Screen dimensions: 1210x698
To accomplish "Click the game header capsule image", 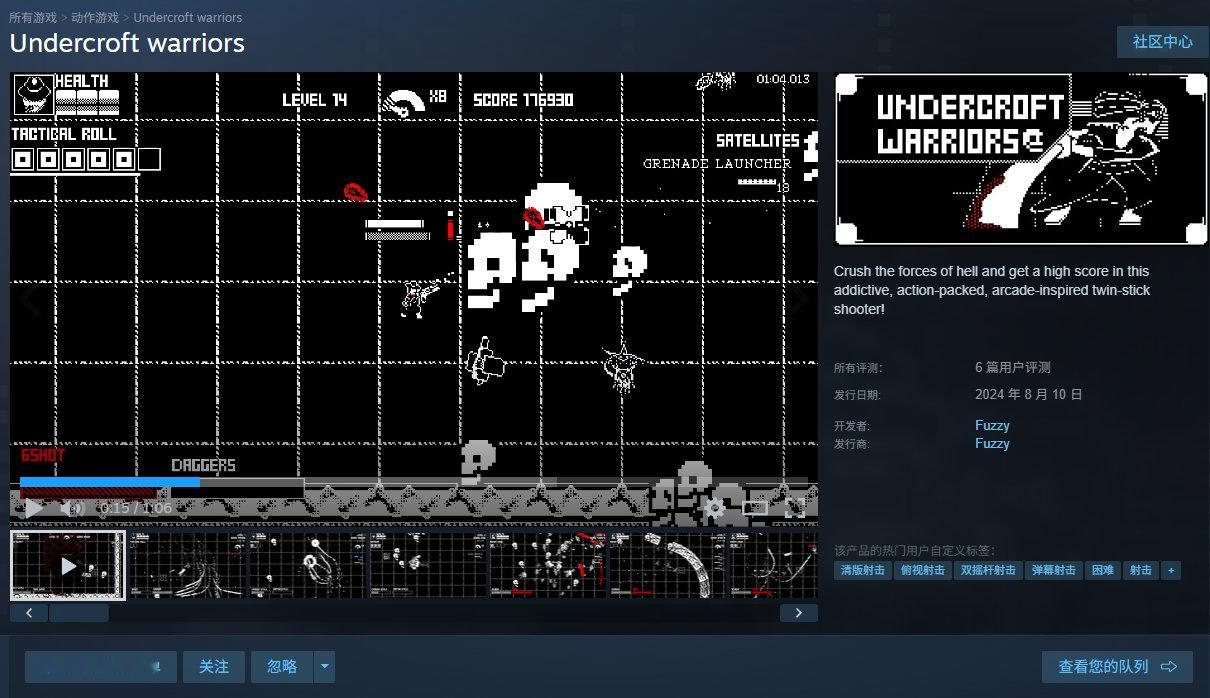I will 1021,159.
